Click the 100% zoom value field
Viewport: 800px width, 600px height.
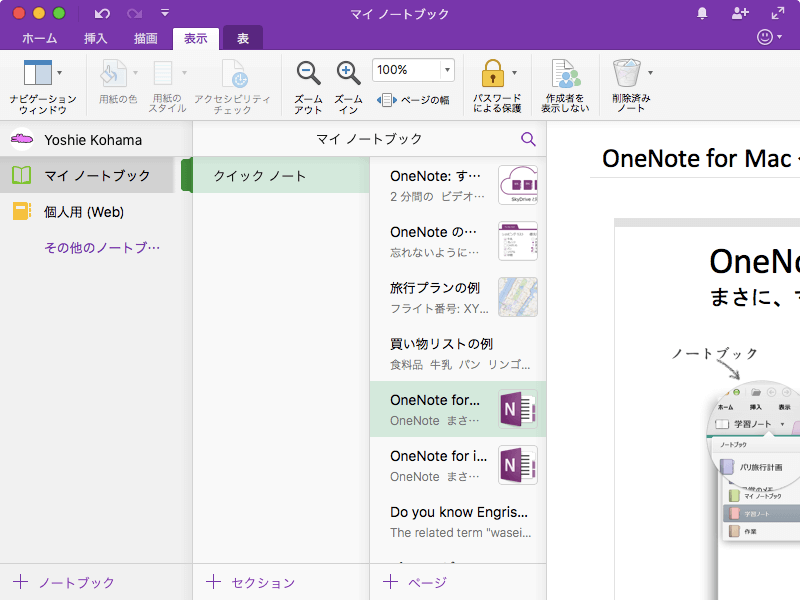click(407, 70)
